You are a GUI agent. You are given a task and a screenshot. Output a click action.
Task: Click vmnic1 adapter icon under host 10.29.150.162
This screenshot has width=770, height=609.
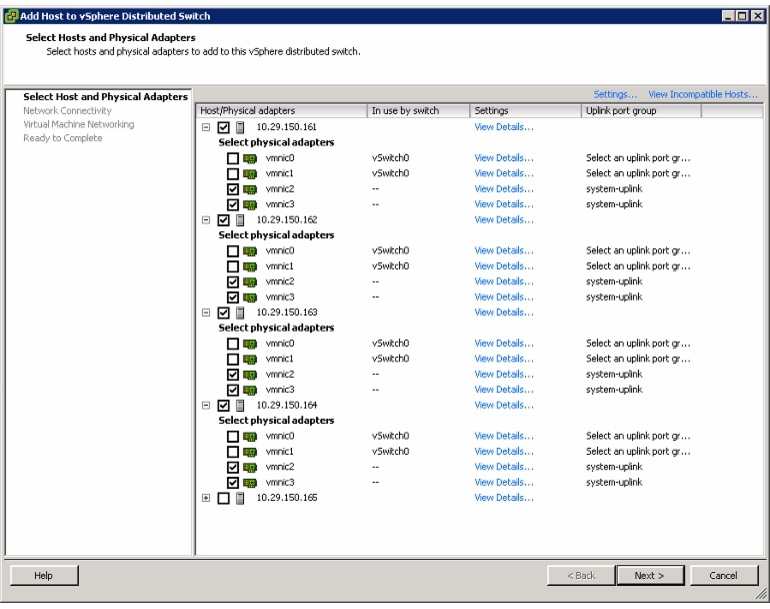click(x=250, y=267)
